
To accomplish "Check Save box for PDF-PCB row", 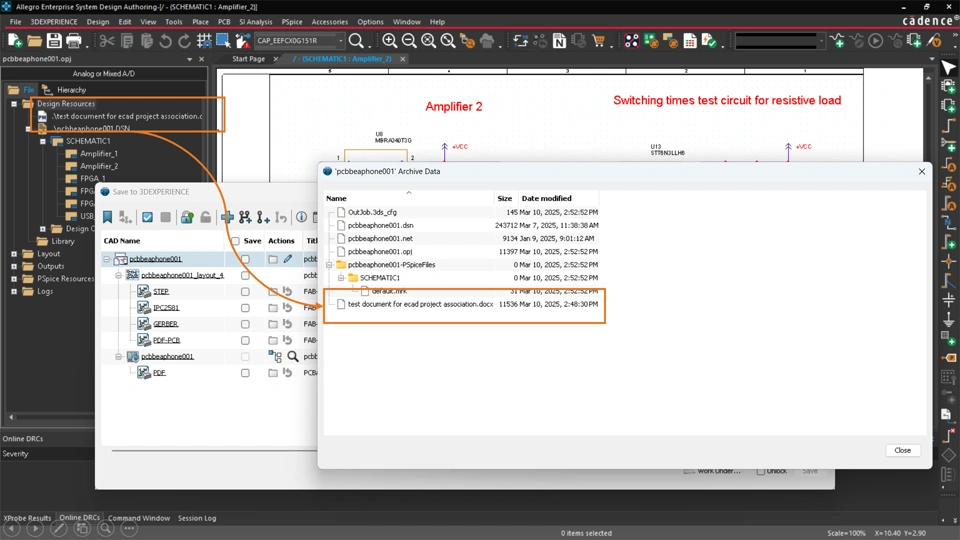I will tap(245, 340).
